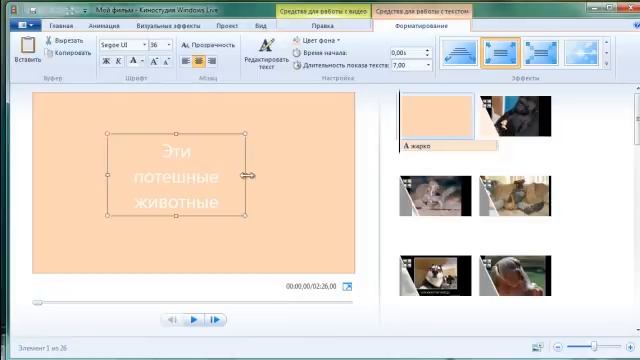Switch to the Проект tab
This screenshot has width=640, height=360.
coord(227,26)
